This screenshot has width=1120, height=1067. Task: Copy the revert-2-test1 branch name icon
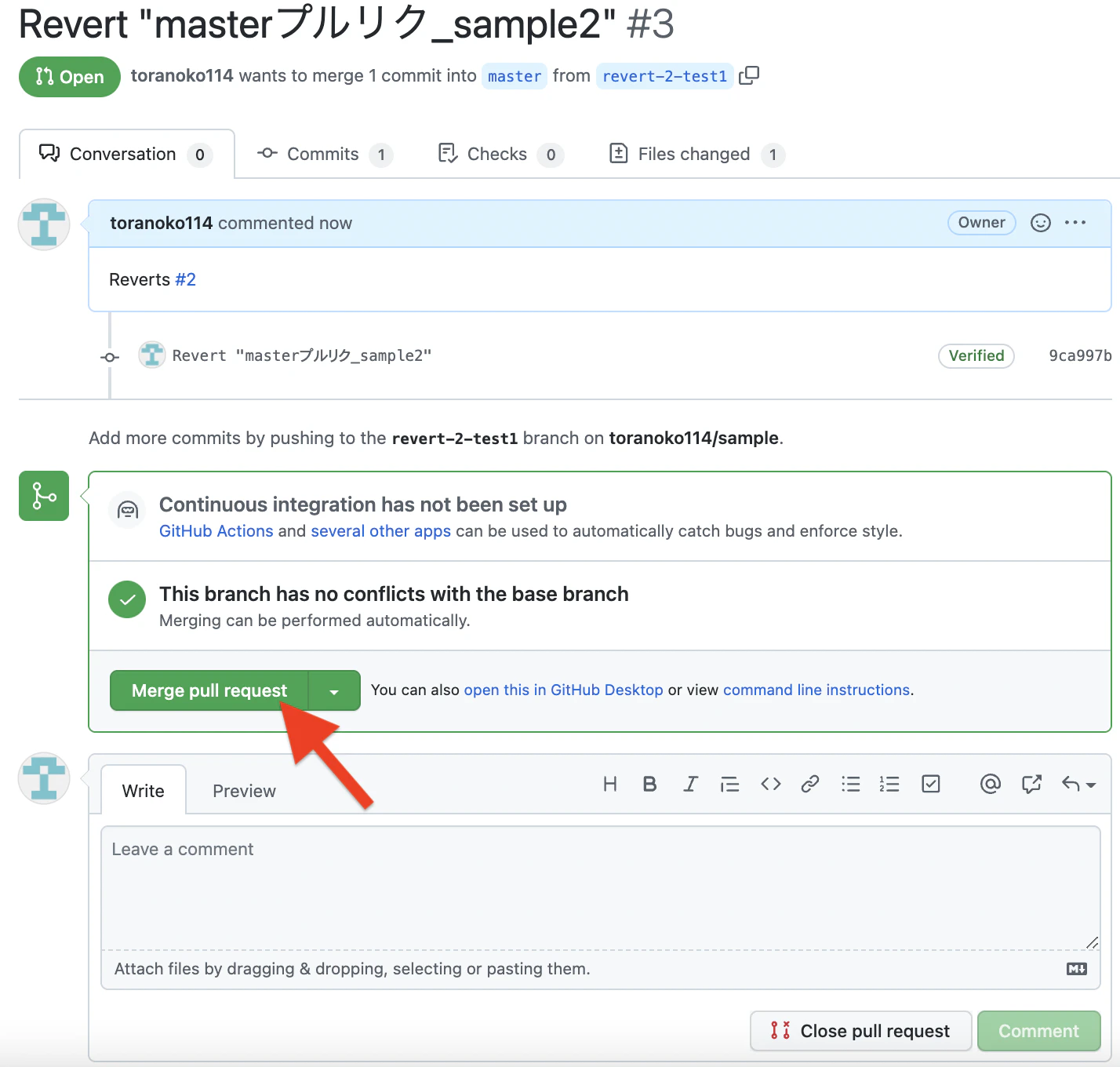[749, 75]
